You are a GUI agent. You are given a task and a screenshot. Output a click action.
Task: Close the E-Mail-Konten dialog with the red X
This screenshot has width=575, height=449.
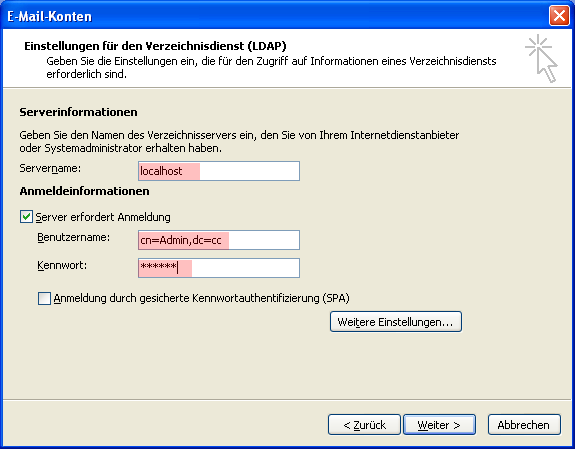point(559,16)
